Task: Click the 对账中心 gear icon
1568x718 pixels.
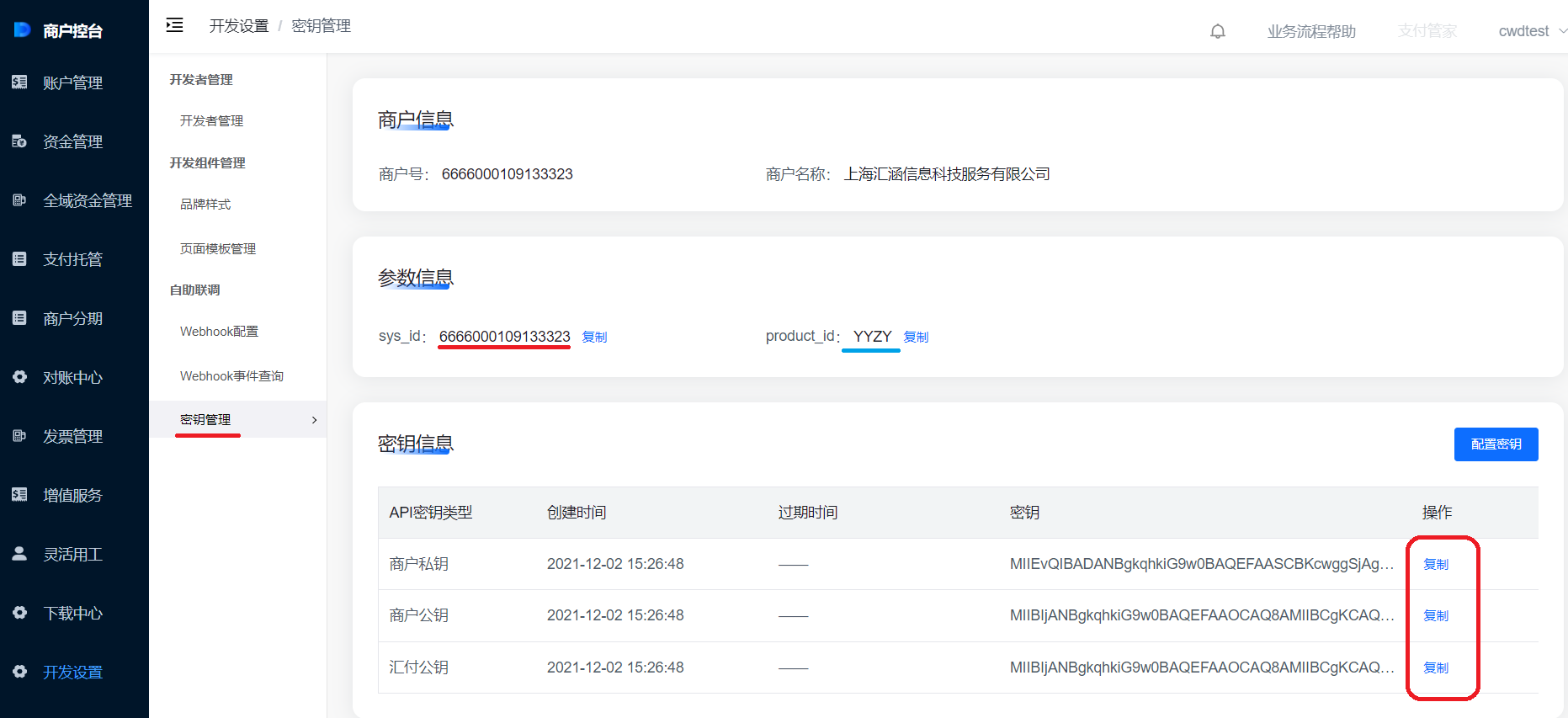Action: point(19,377)
